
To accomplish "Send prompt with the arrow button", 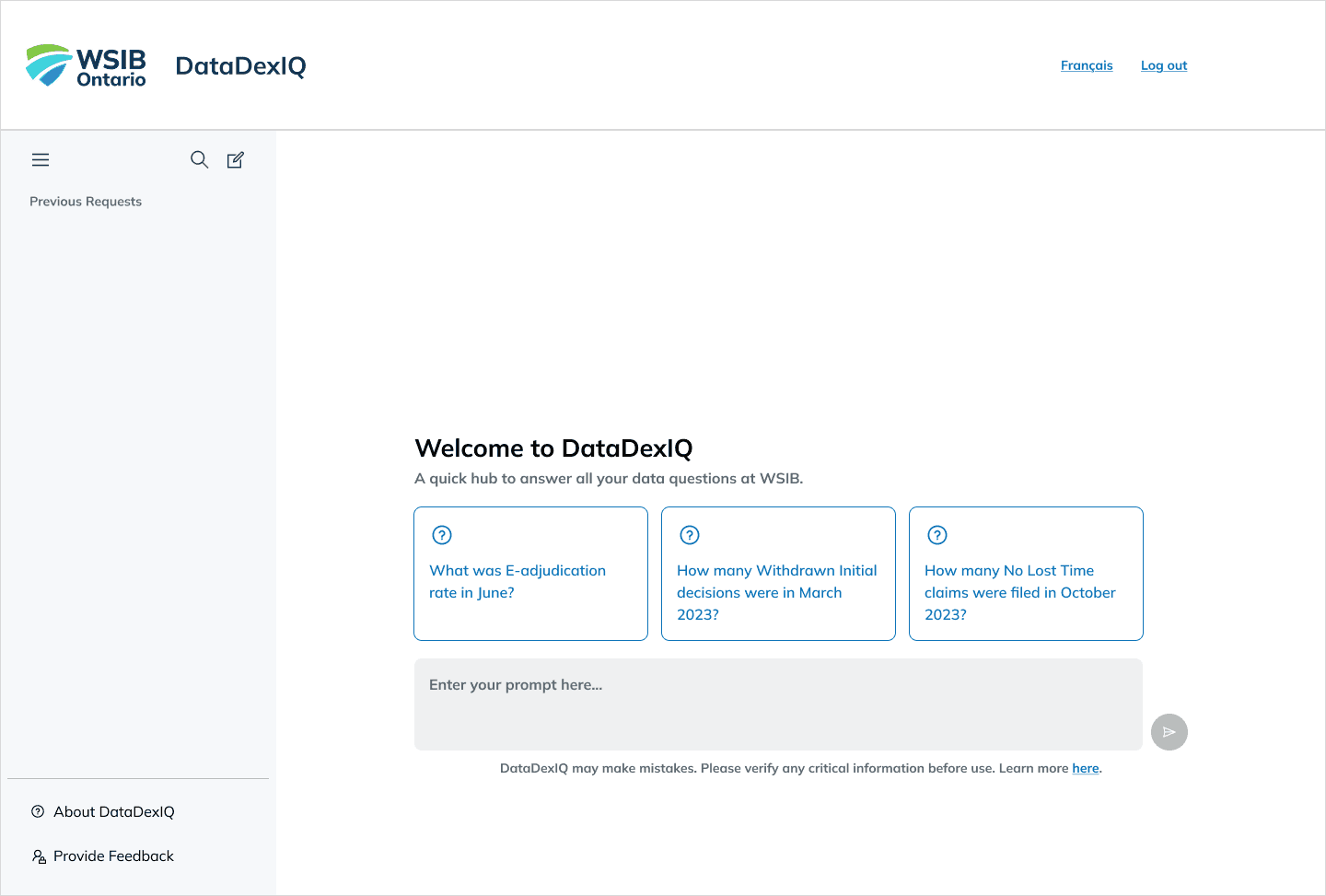I will coord(1169,732).
